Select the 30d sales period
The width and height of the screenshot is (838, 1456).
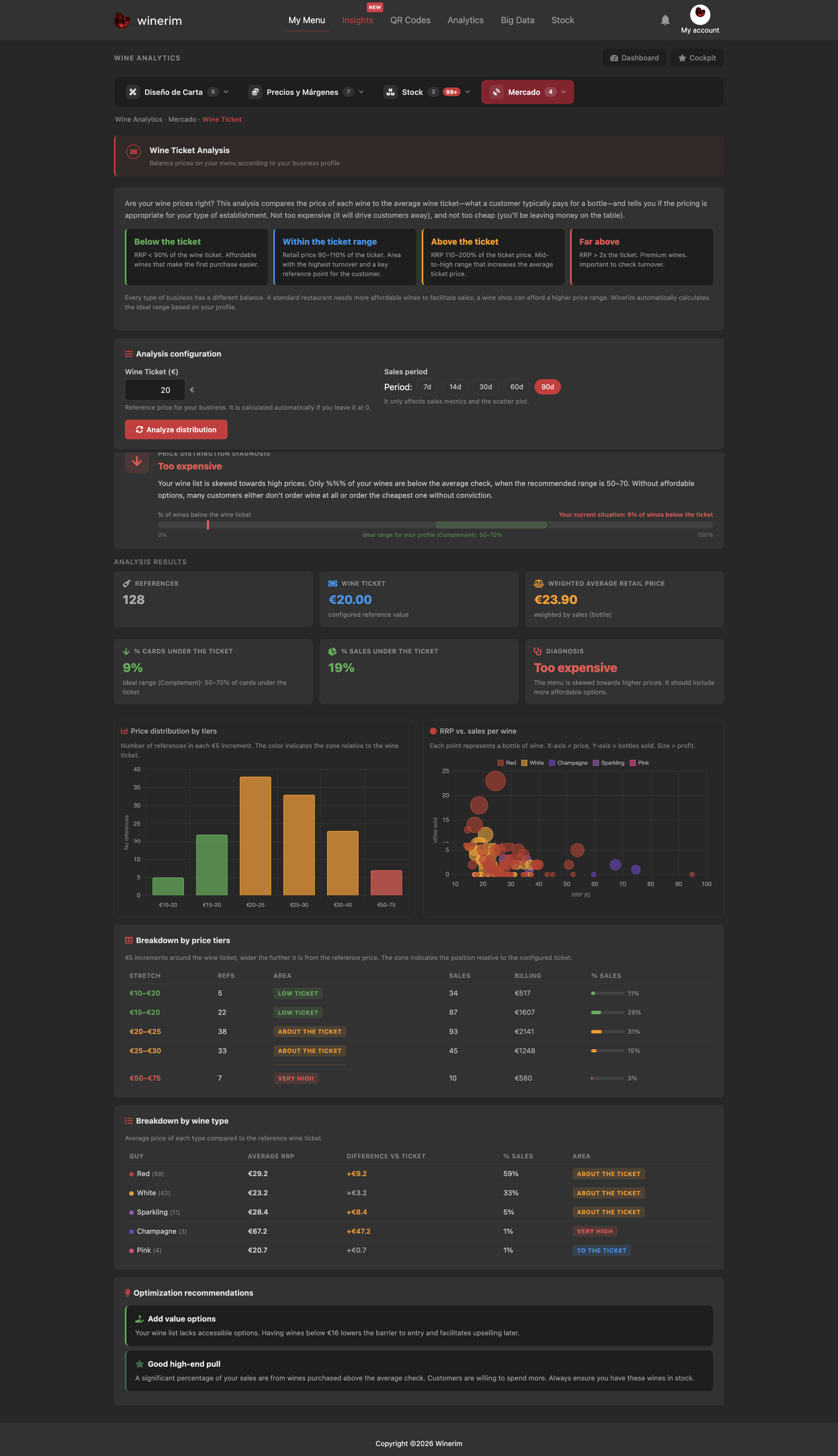[x=486, y=387]
